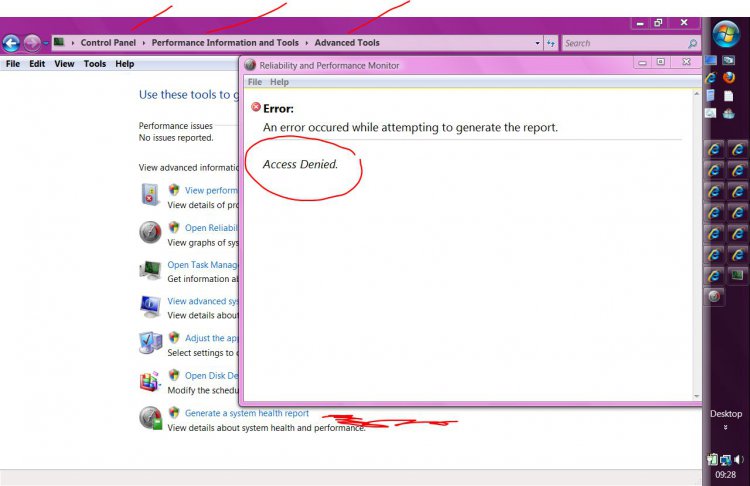Click the View performance details link
The width and height of the screenshot is (750, 486).
click(211, 190)
